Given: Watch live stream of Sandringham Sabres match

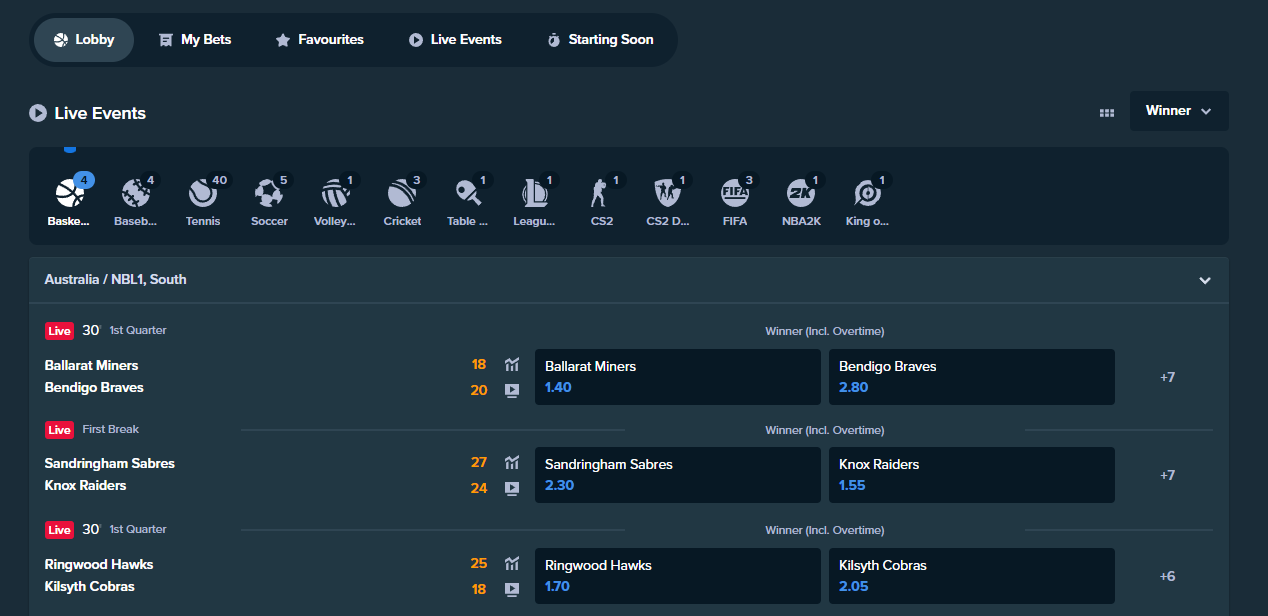Looking at the screenshot, I should point(512,489).
